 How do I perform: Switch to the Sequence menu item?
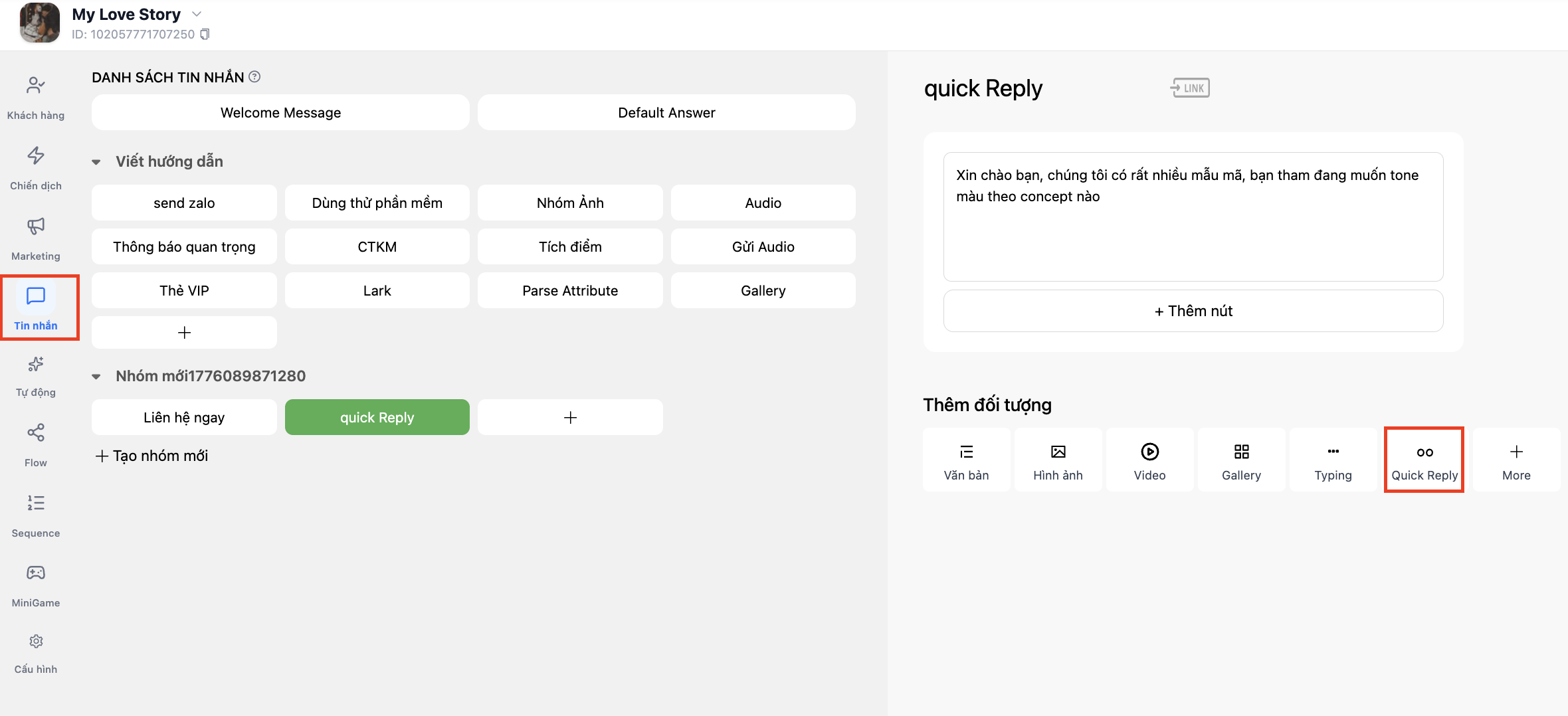(x=36, y=515)
